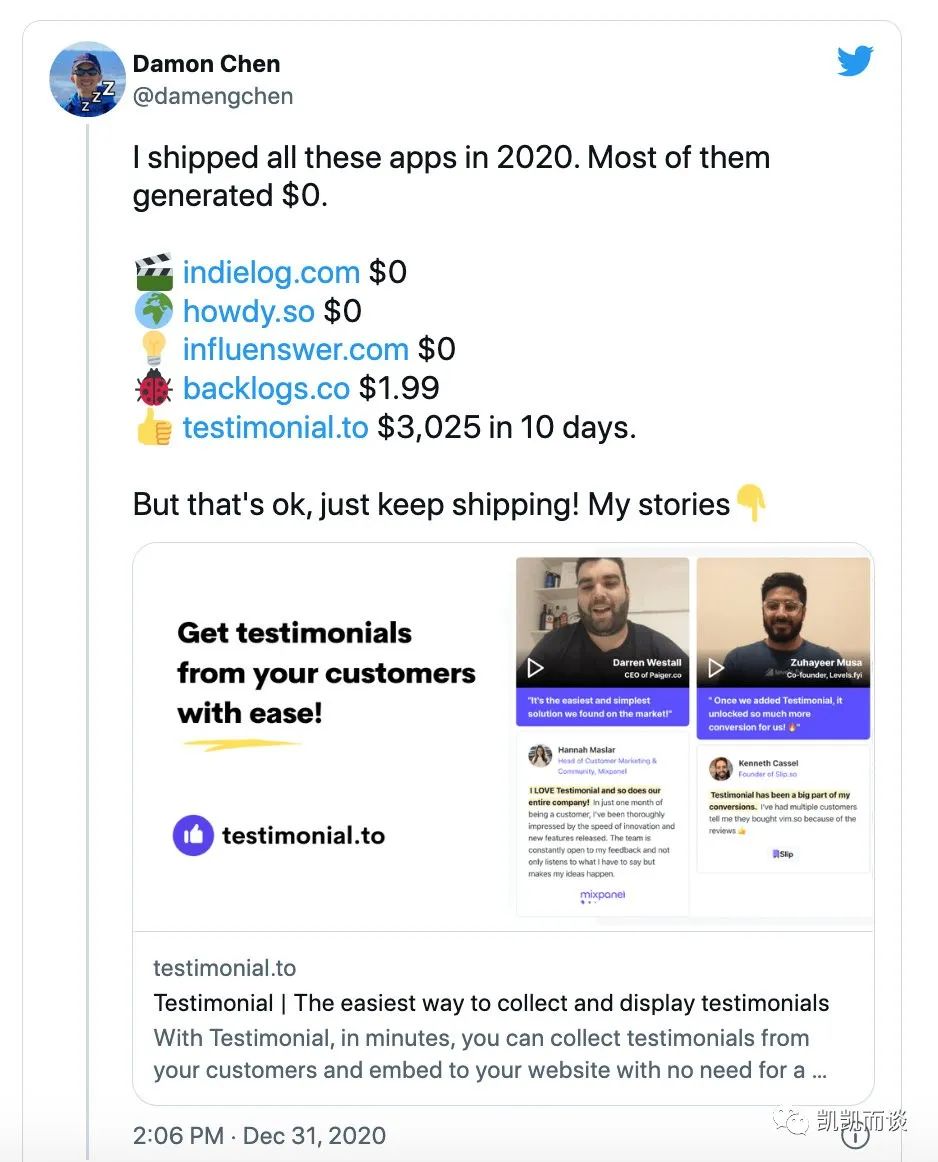The width and height of the screenshot is (938, 1162).
Task: Click the Damon Chen display name
Action: pos(206,64)
